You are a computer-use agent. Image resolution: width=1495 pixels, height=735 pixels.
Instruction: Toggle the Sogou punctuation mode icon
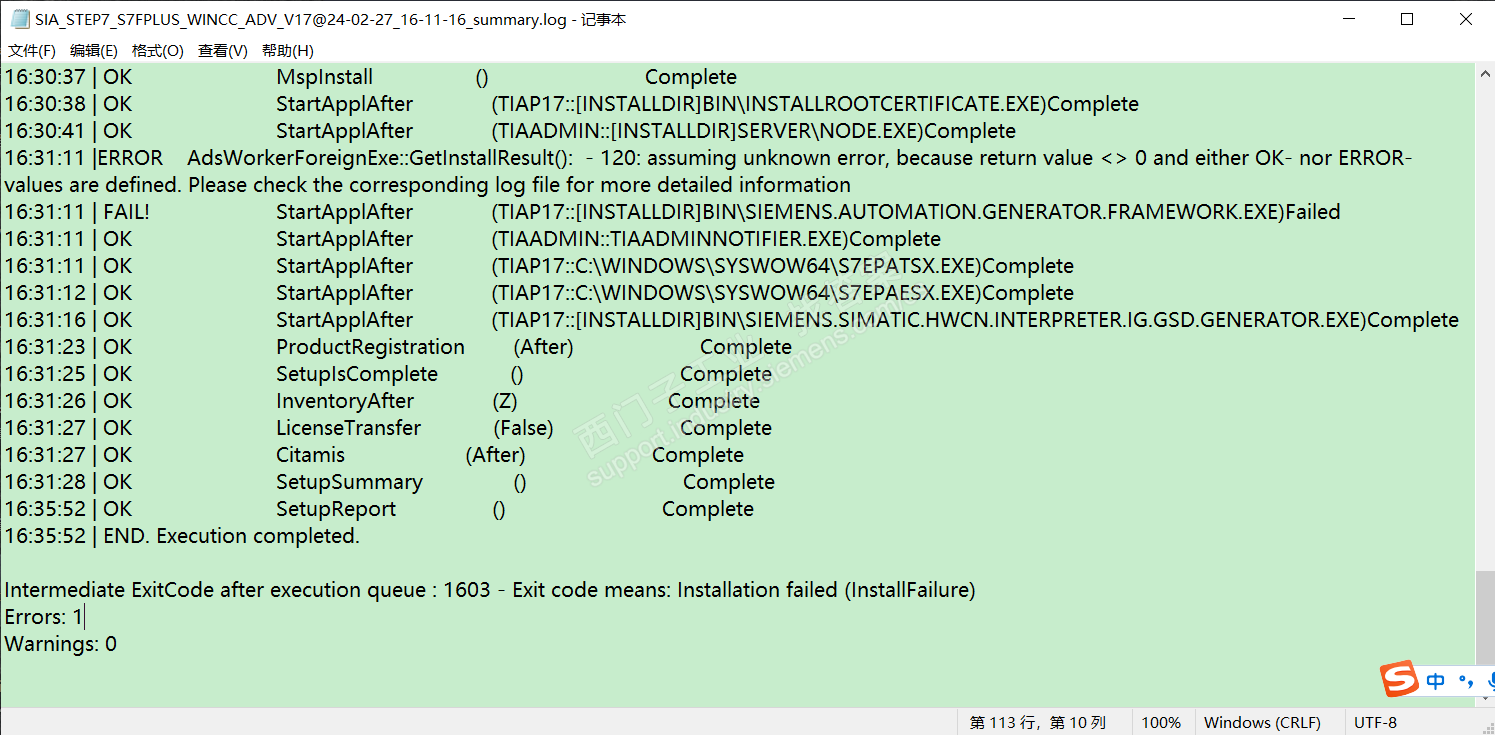point(1466,682)
